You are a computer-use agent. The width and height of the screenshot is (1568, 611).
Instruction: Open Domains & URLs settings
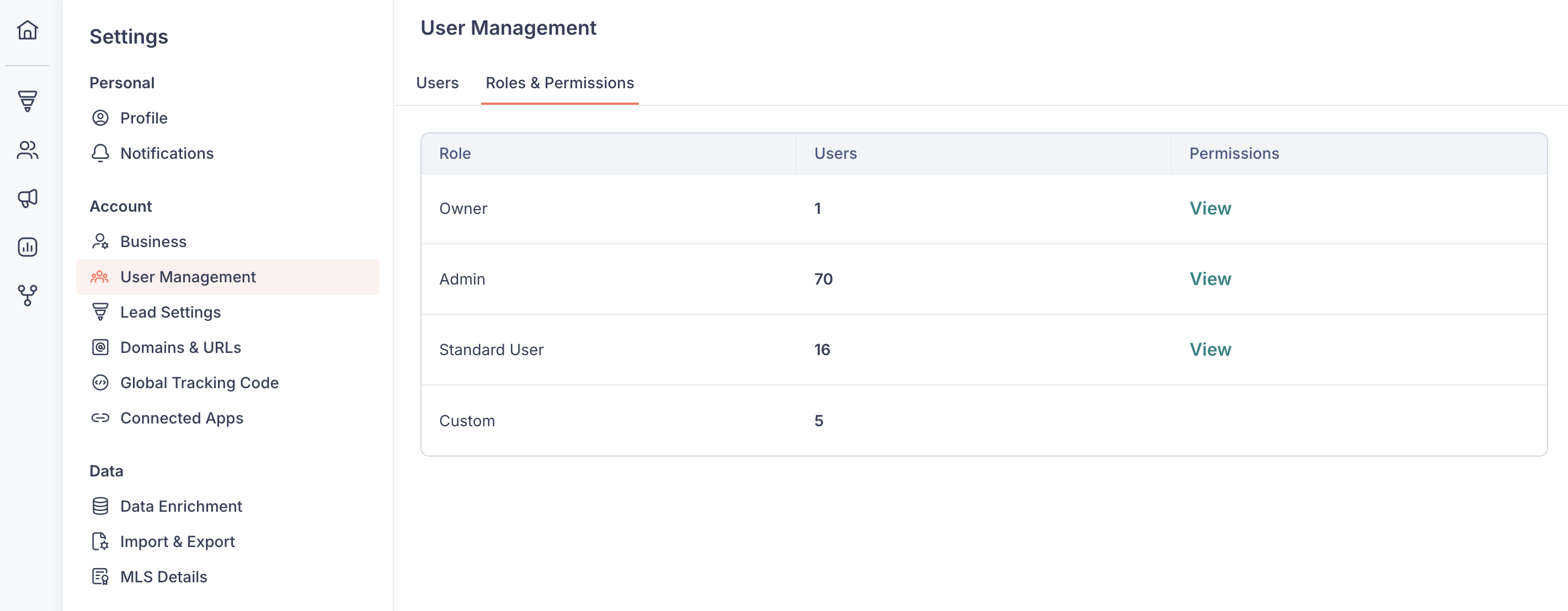click(228, 347)
